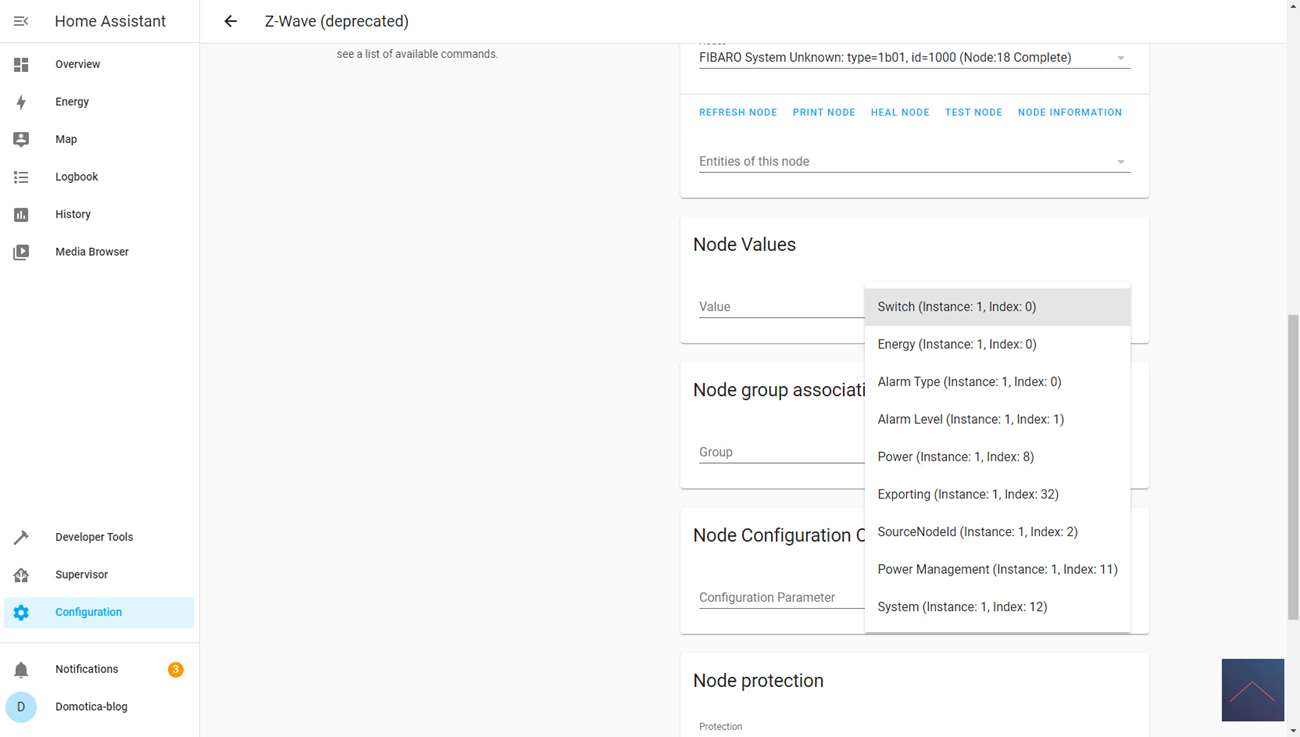1300x737 pixels.
Task: Open Media Browser icon
Action: coord(21,252)
